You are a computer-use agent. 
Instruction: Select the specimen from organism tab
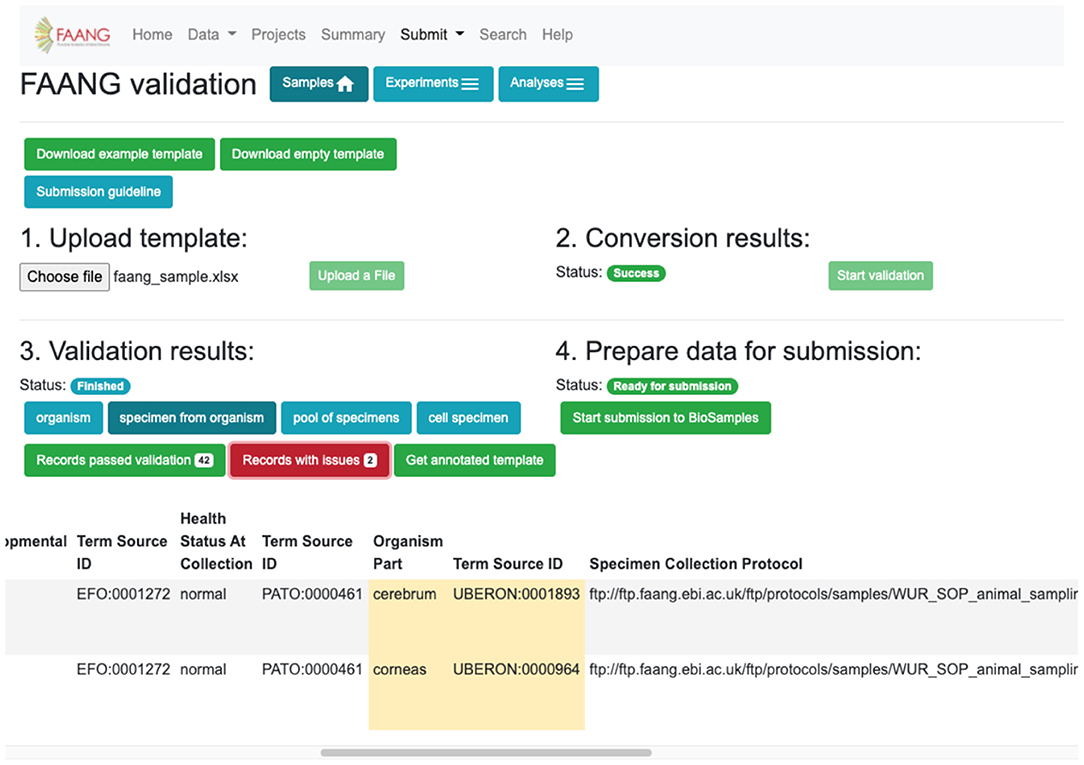click(191, 418)
